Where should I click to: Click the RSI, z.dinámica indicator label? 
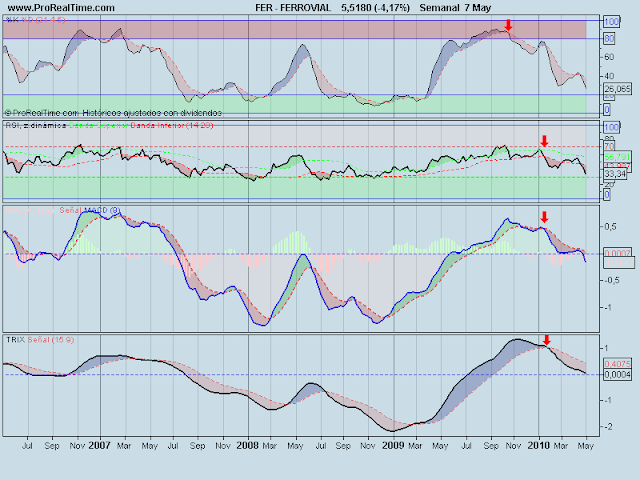36,125
